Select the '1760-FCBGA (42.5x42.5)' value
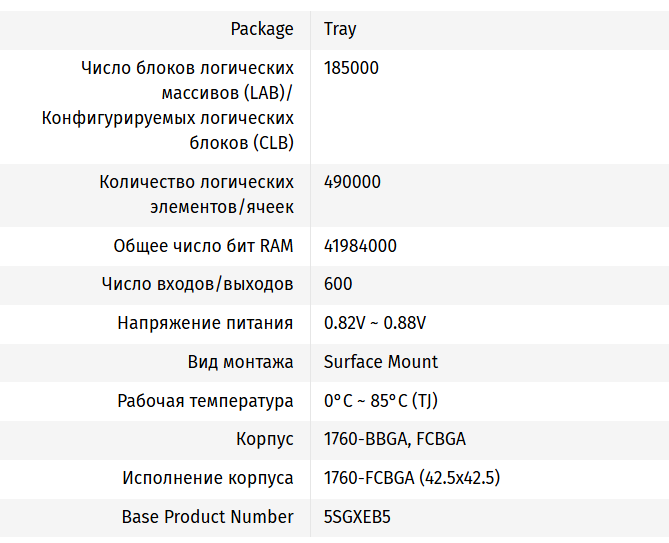The height and width of the screenshot is (543, 669). point(412,478)
